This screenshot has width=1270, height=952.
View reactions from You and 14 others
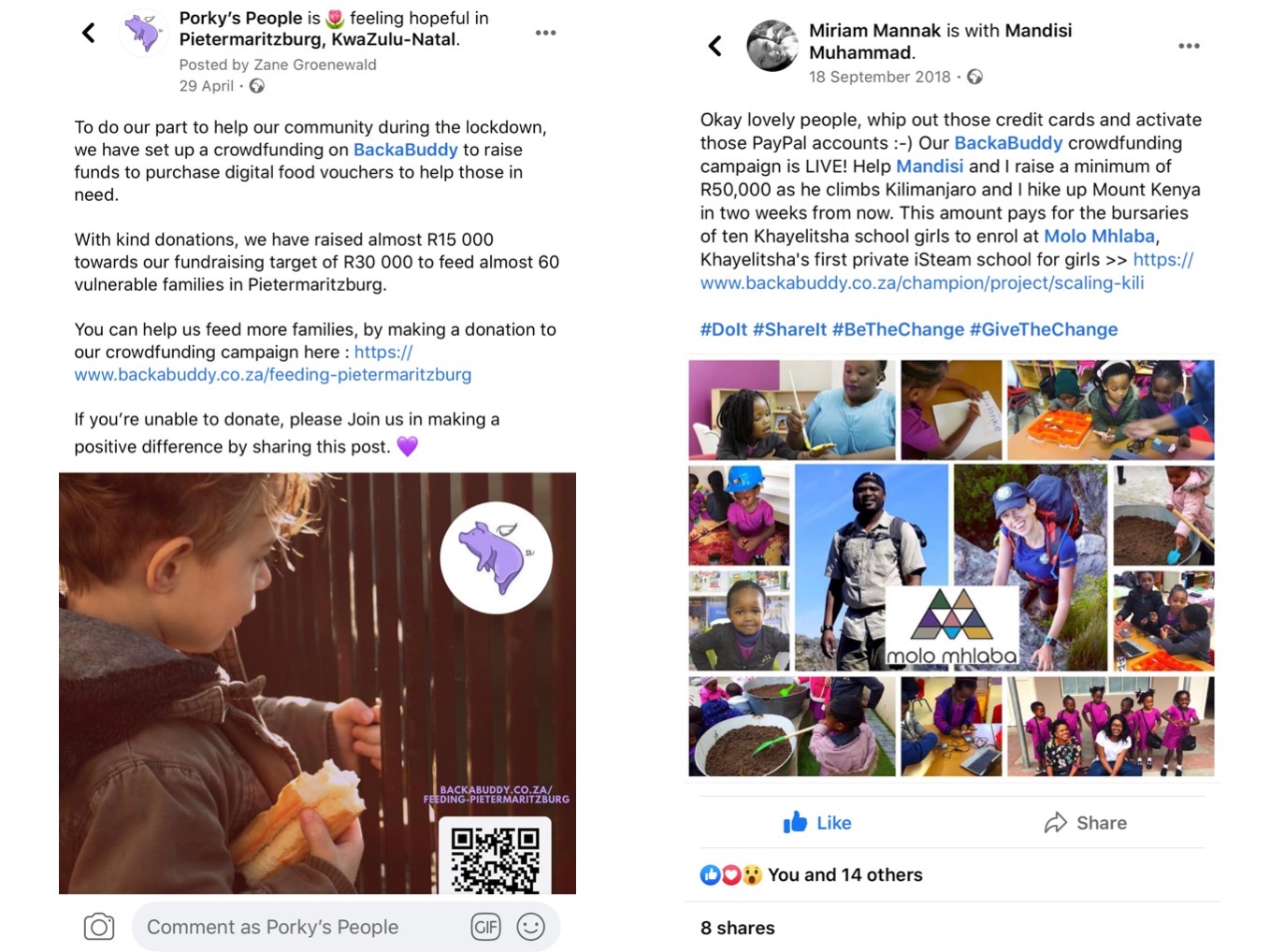pos(812,874)
